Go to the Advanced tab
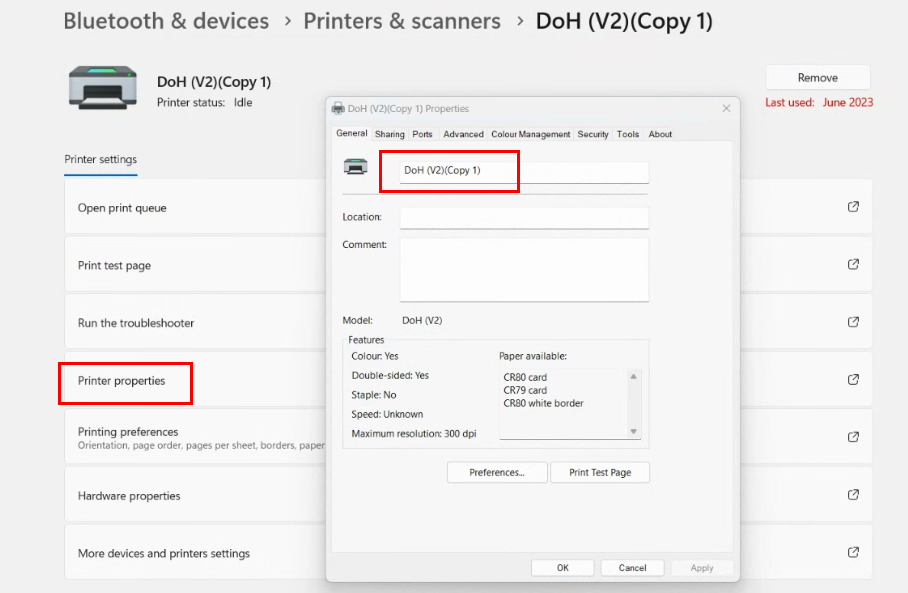This screenshot has height=593, width=908. (x=463, y=134)
